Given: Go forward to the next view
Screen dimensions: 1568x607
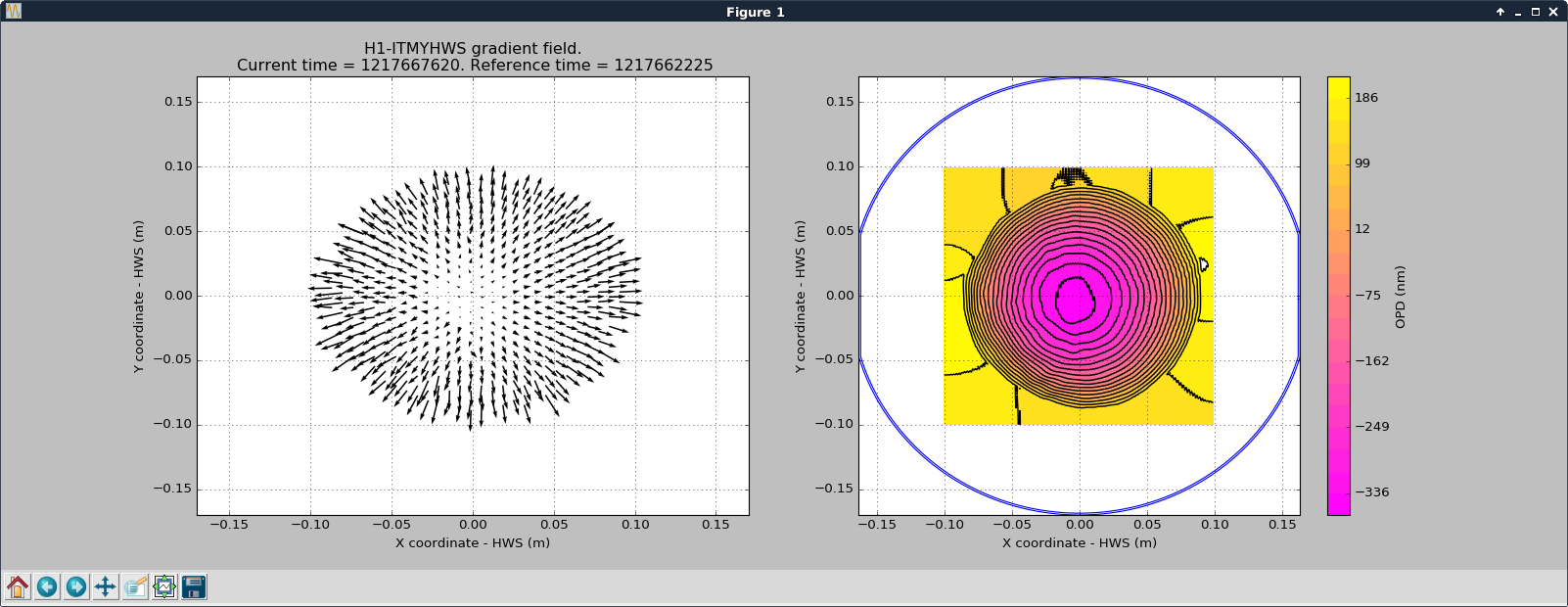Looking at the screenshot, I should 76,586.
